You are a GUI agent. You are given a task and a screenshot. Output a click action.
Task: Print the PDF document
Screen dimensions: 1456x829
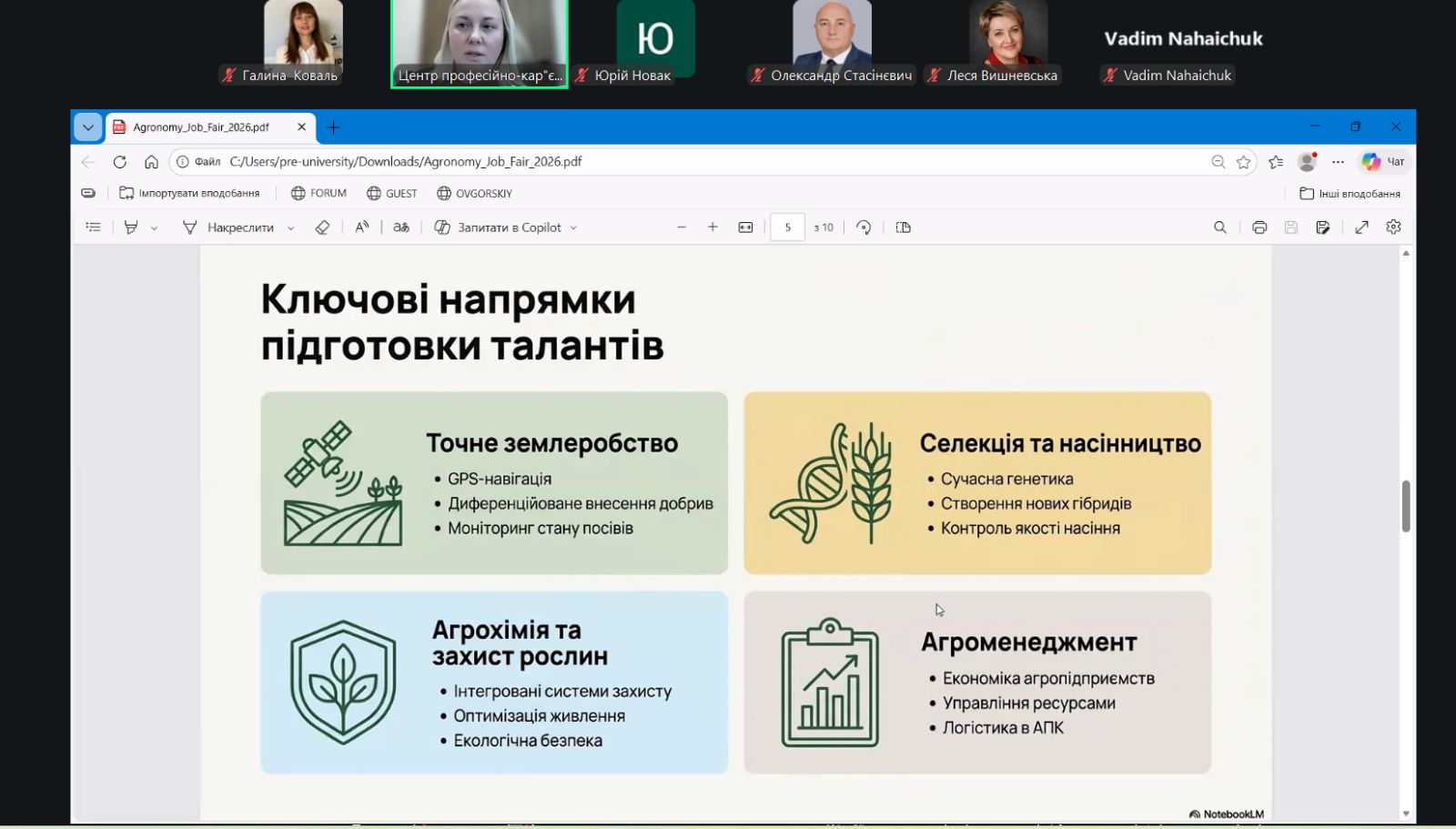click(x=1259, y=227)
